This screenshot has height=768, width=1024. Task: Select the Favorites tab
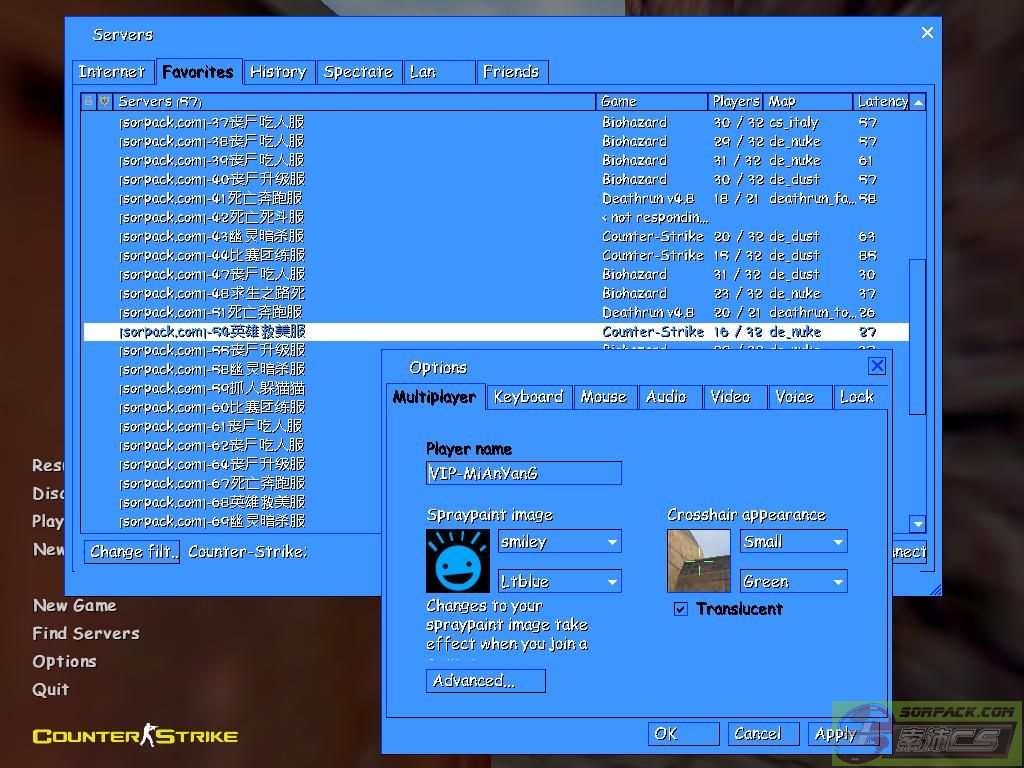198,71
